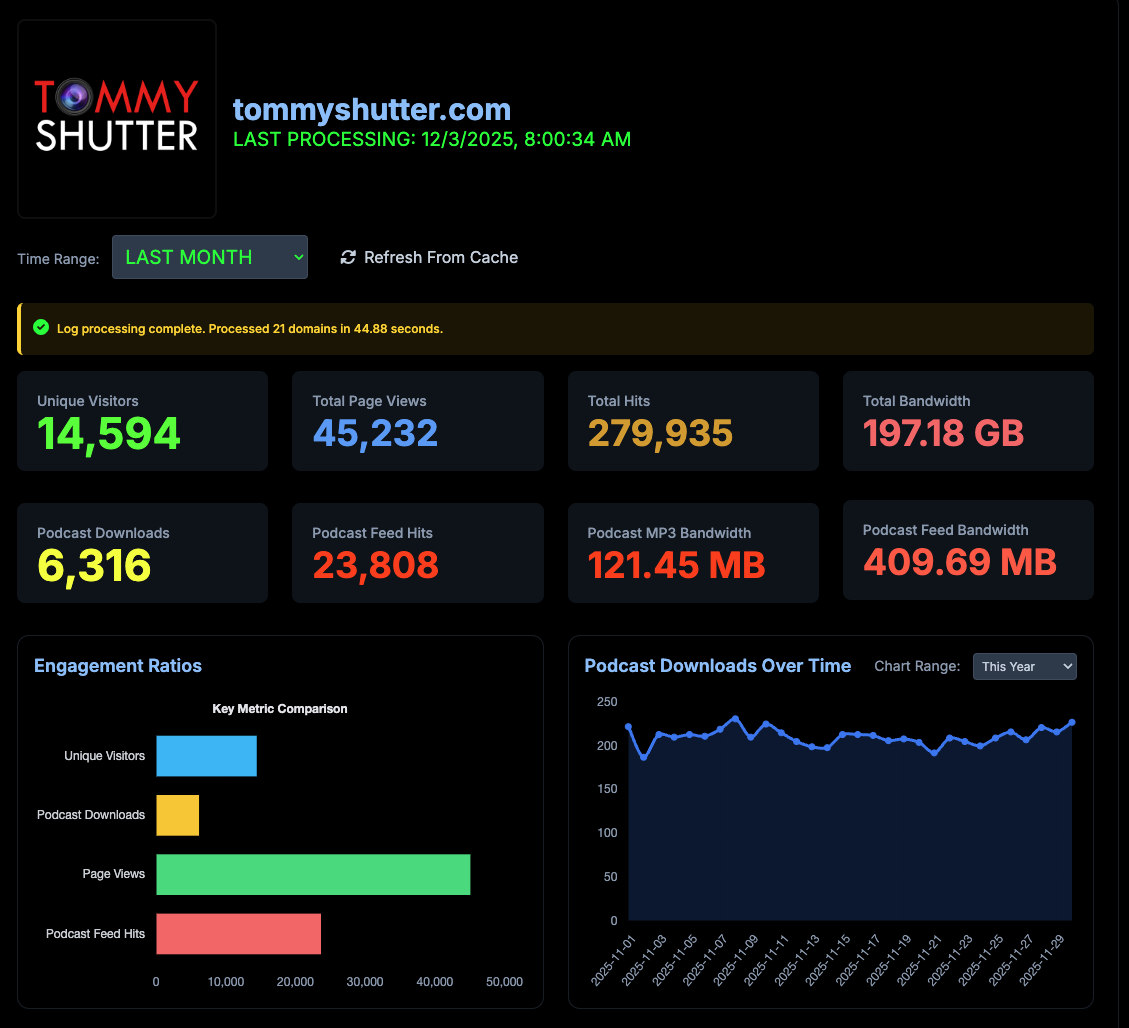
Task: Select the Total Hits card
Action: pyautogui.click(x=693, y=421)
